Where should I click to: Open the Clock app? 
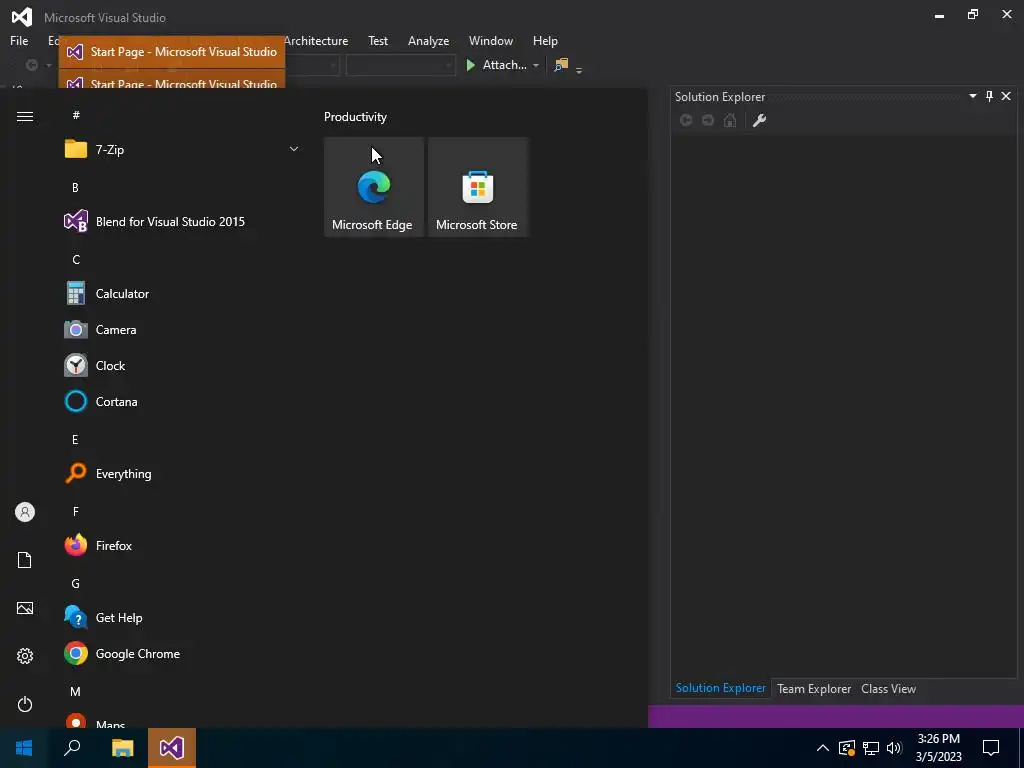point(183,366)
